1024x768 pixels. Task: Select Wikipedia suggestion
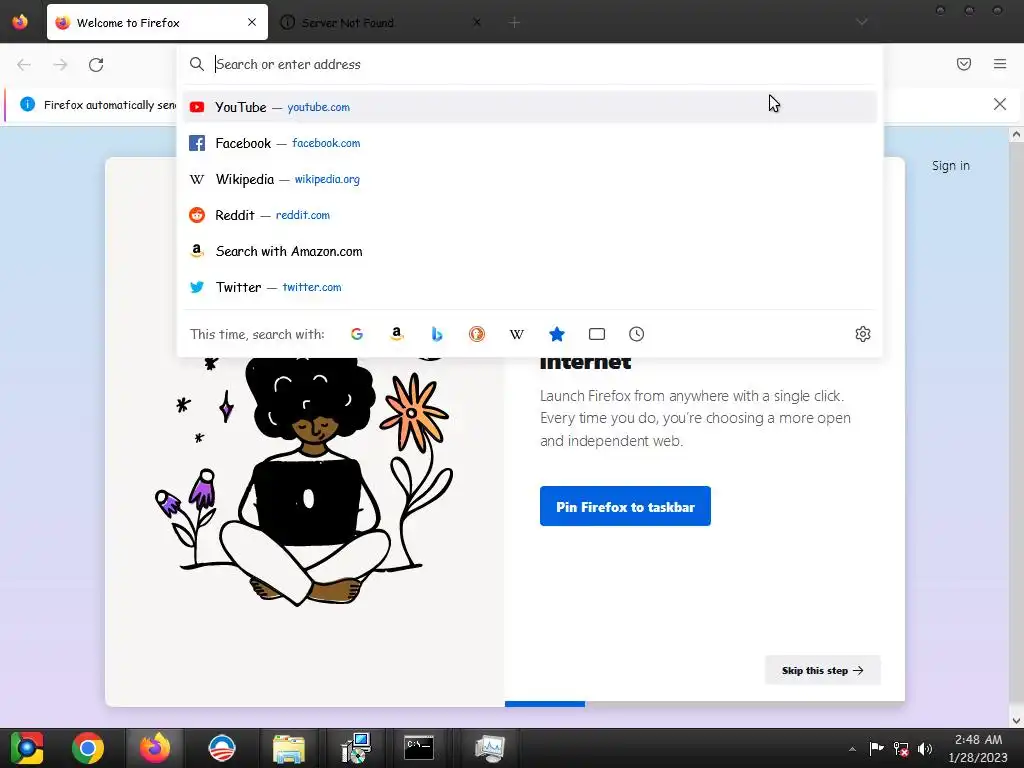pos(530,179)
